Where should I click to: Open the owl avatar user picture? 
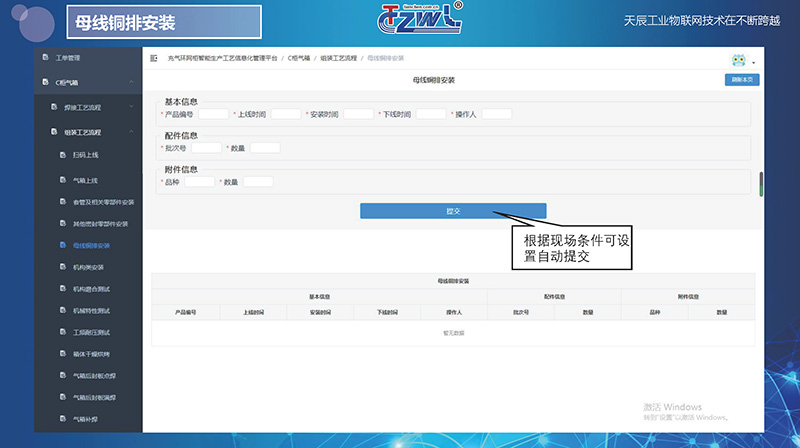(x=738, y=60)
